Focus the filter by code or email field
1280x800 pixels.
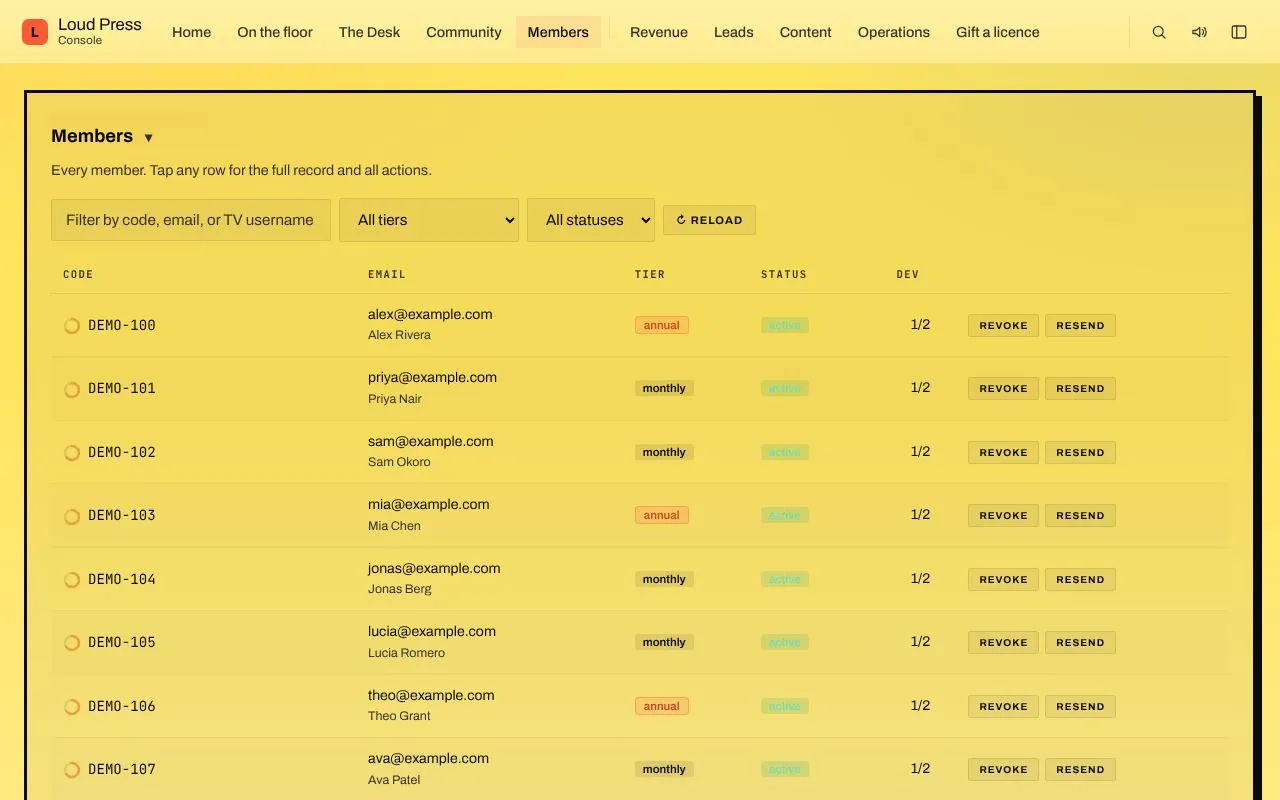click(x=191, y=220)
